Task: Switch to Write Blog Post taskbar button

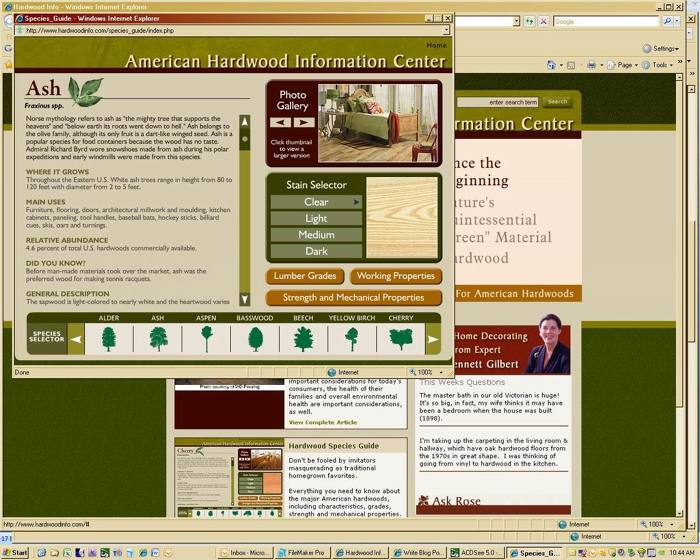Action: pyautogui.click(x=418, y=553)
